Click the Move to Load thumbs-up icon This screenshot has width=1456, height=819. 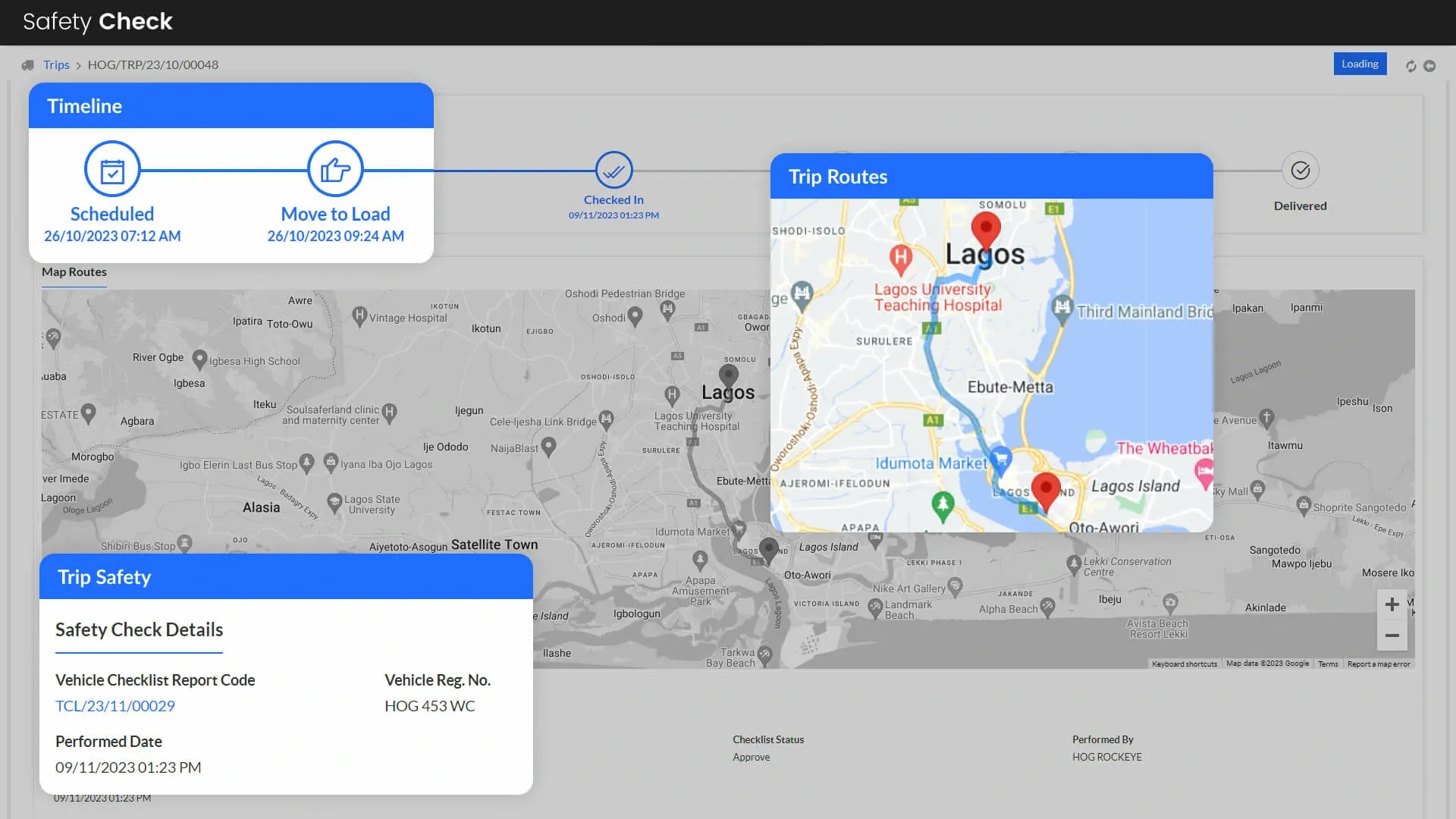(x=335, y=169)
